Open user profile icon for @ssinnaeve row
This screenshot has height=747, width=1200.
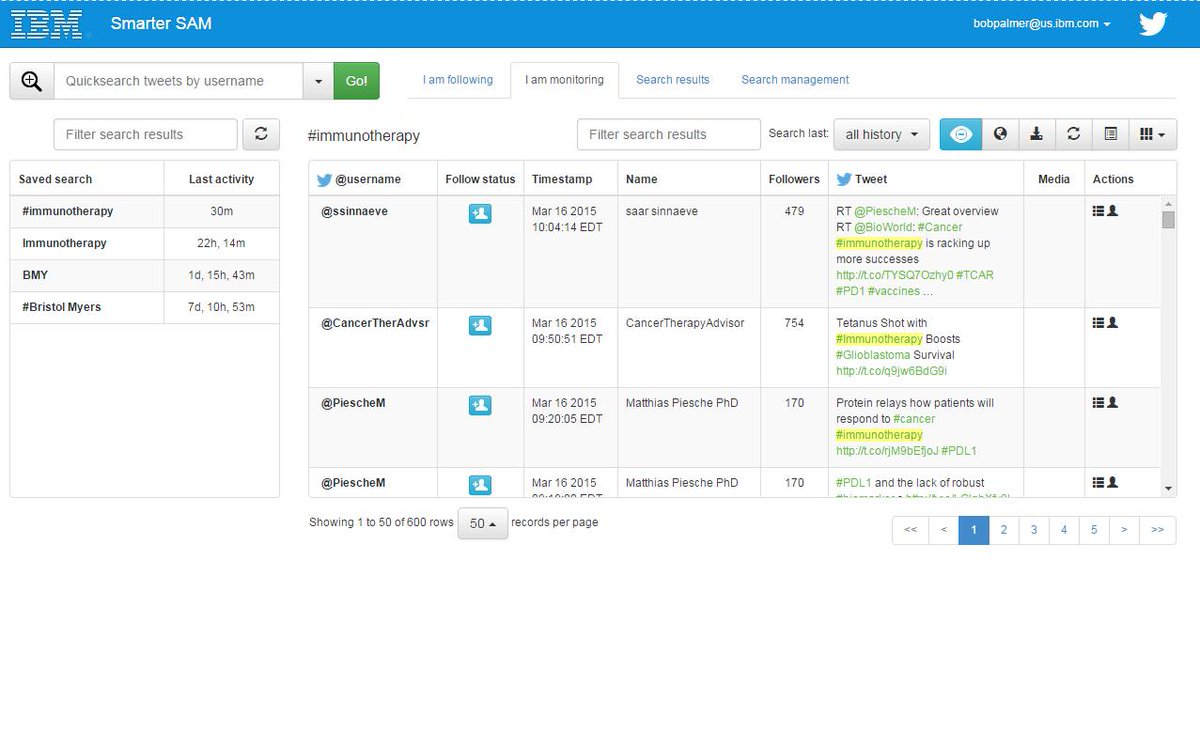click(x=1112, y=211)
